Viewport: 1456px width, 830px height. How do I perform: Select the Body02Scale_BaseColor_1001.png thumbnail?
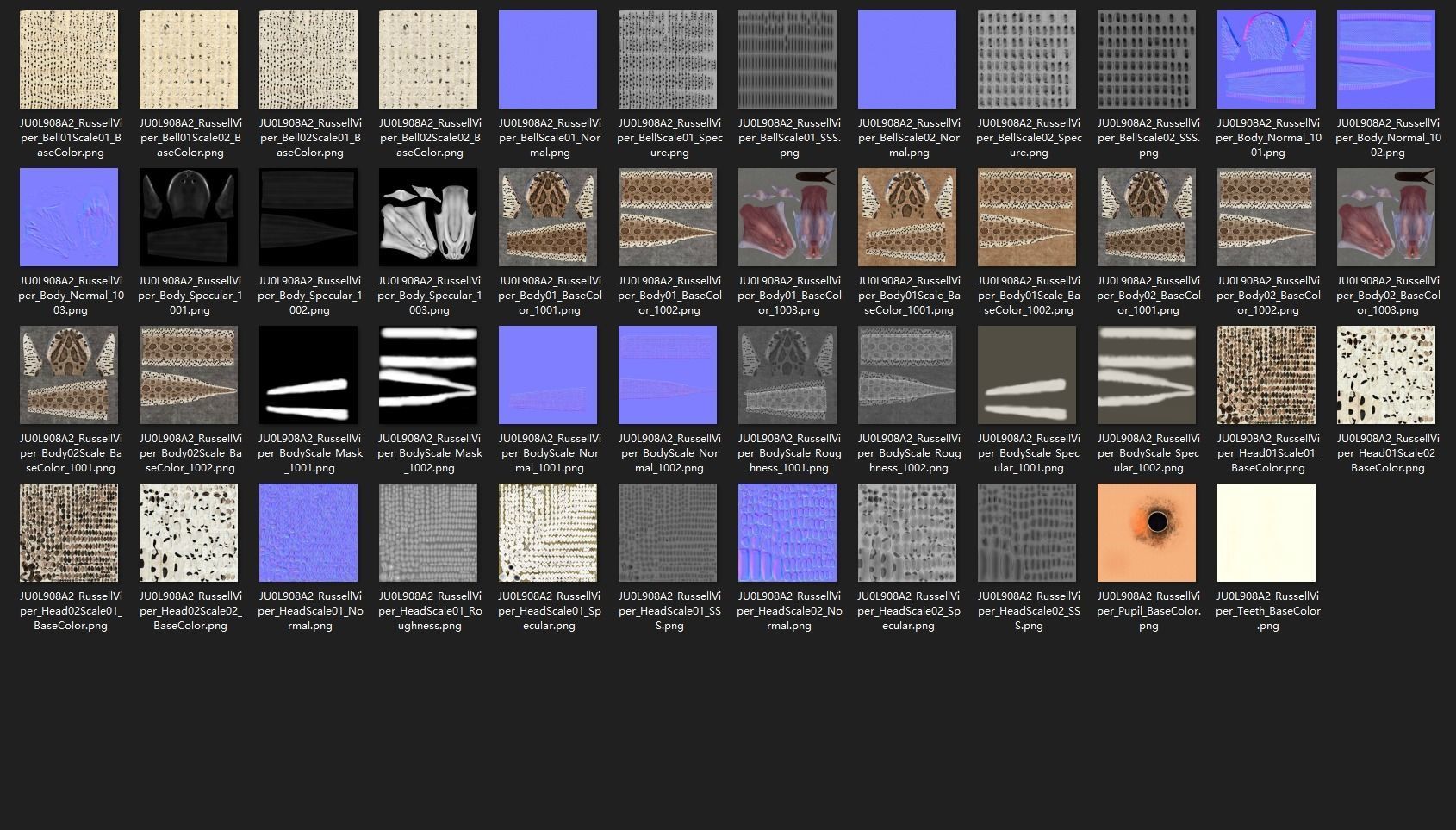[69, 375]
